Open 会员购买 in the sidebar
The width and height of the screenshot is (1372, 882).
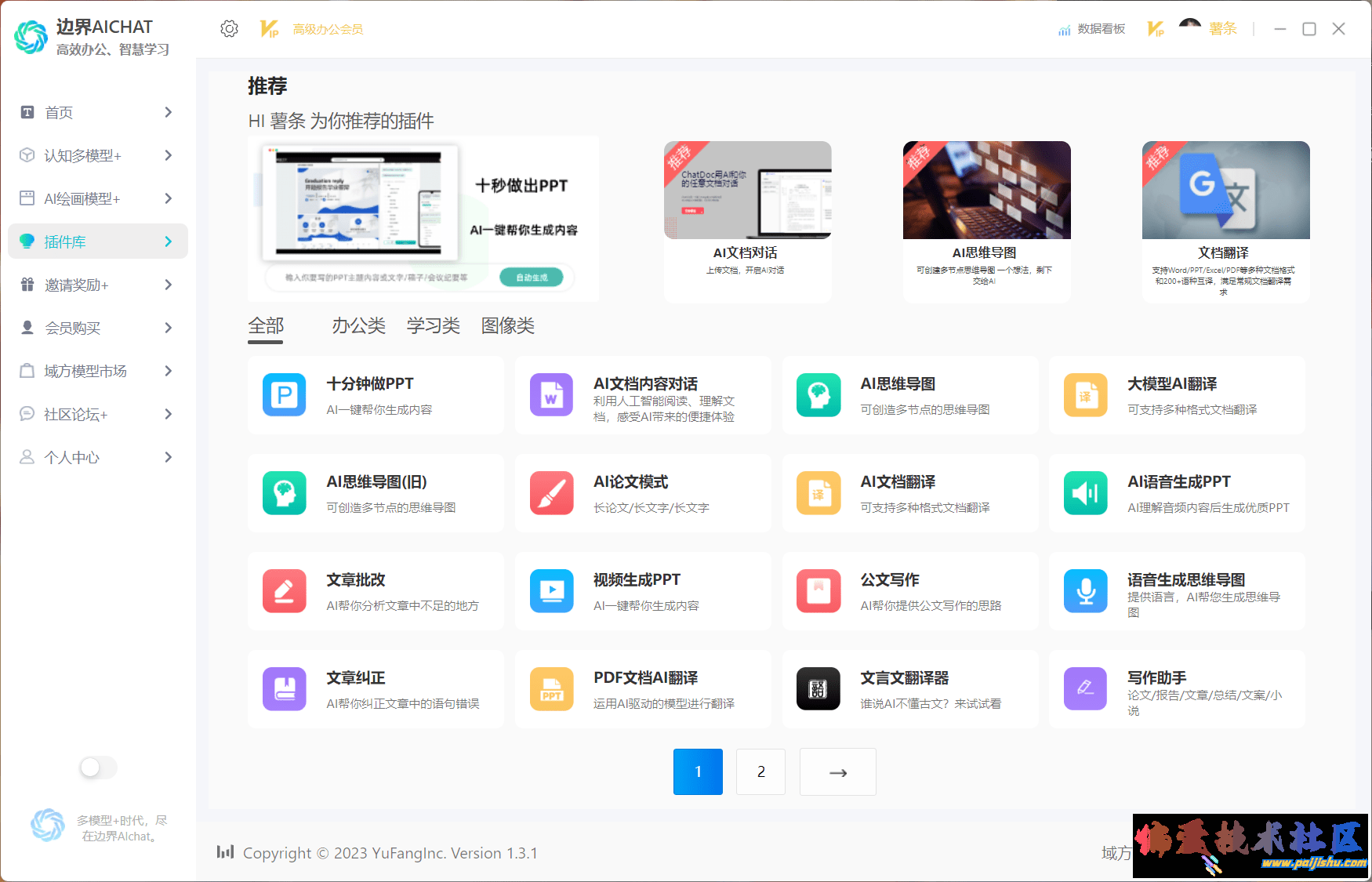point(72,328)
